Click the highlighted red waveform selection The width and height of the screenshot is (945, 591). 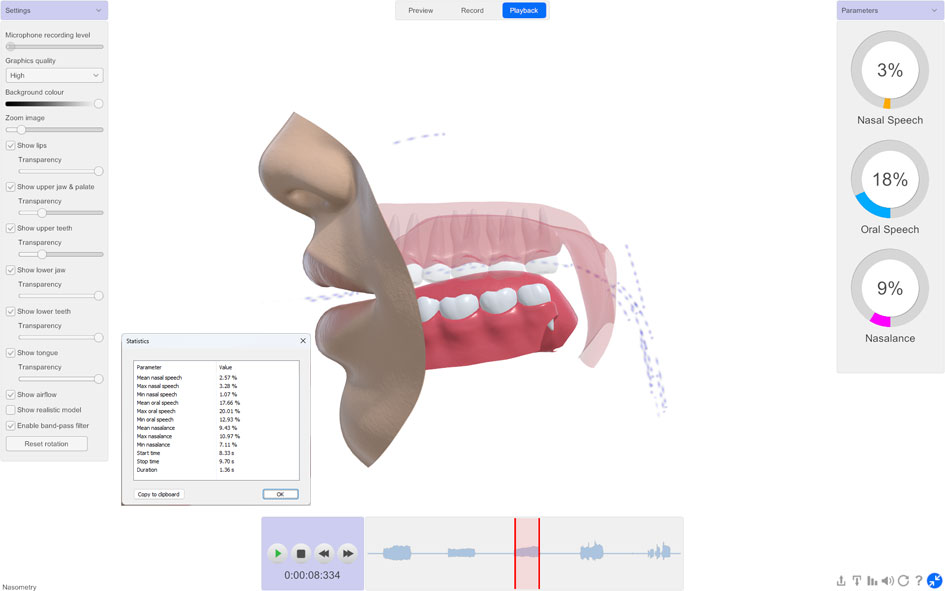(527, 553)
